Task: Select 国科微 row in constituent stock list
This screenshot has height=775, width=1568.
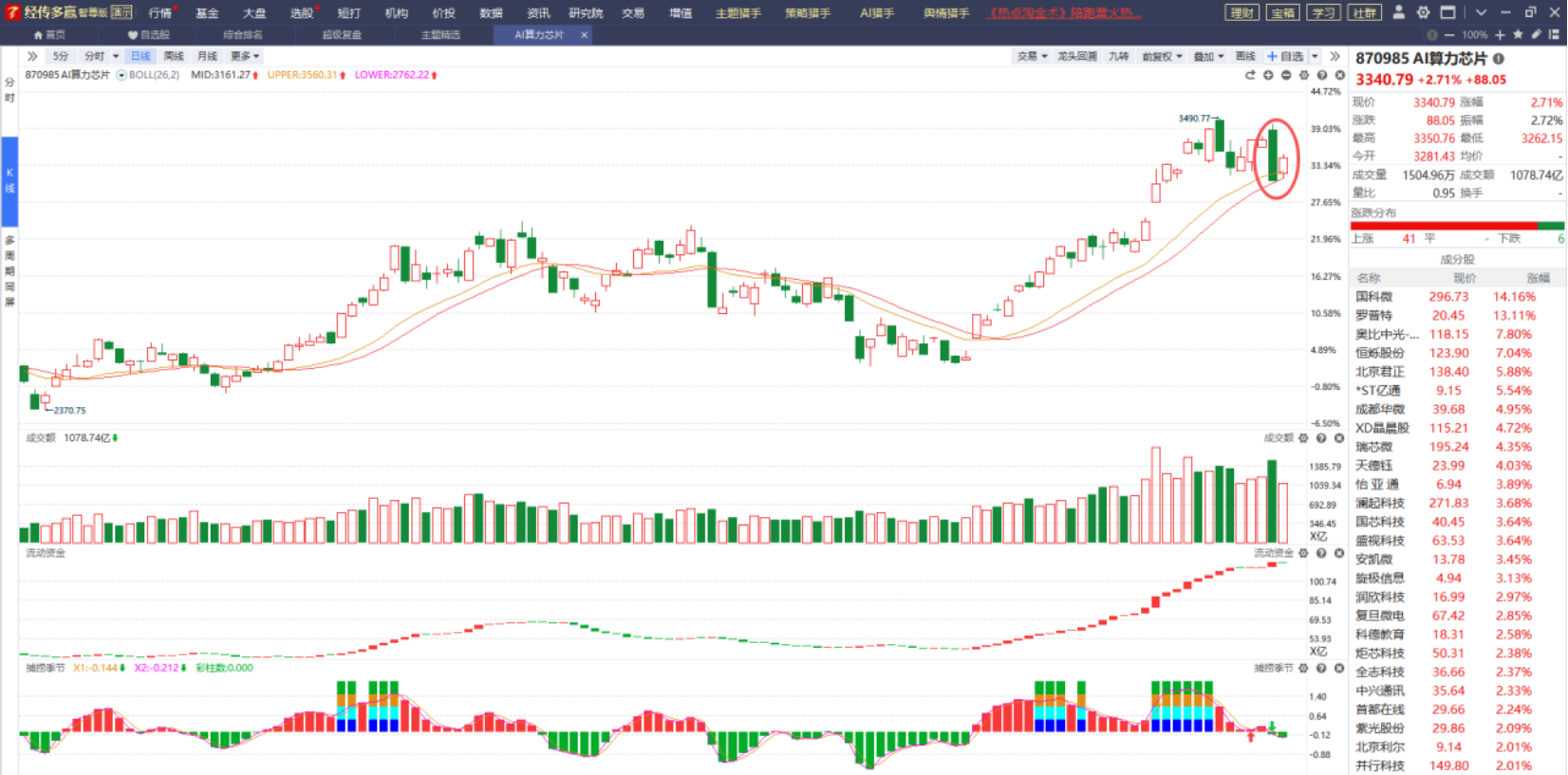Action: point(1457,297)
